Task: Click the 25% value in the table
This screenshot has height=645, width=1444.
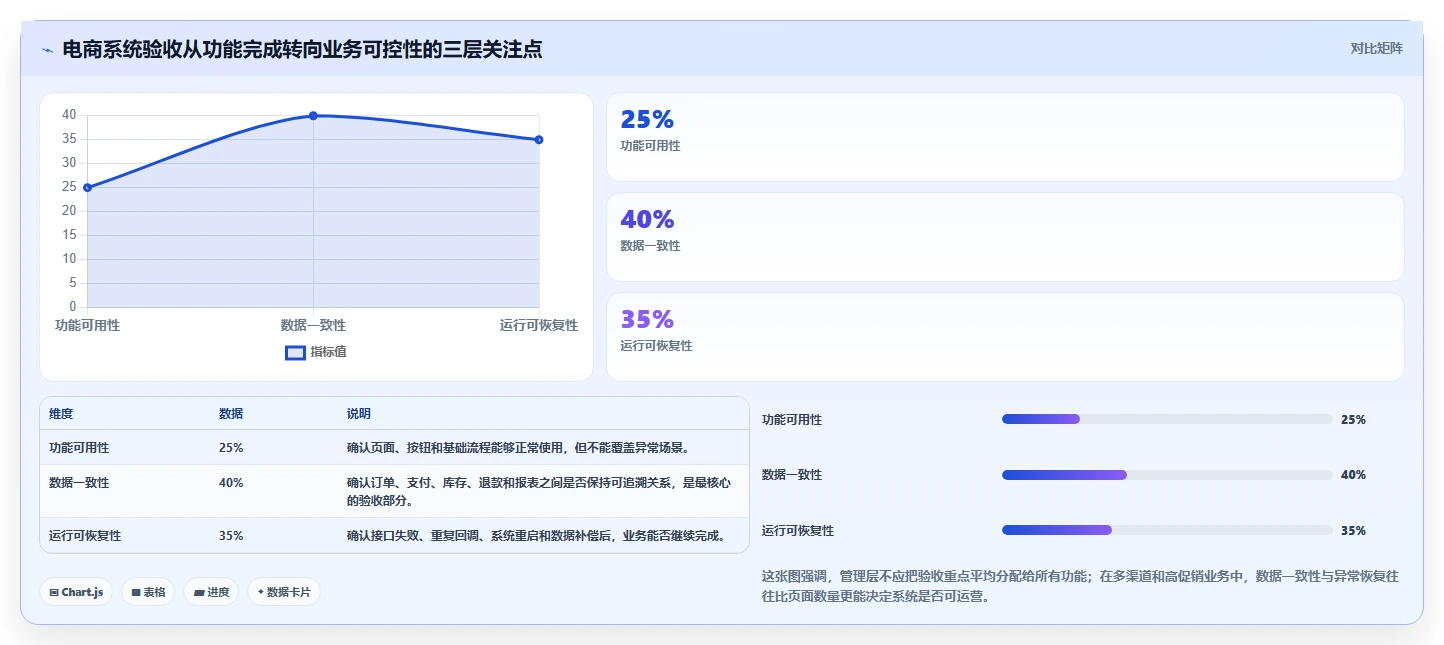Action: click(231, 448)
